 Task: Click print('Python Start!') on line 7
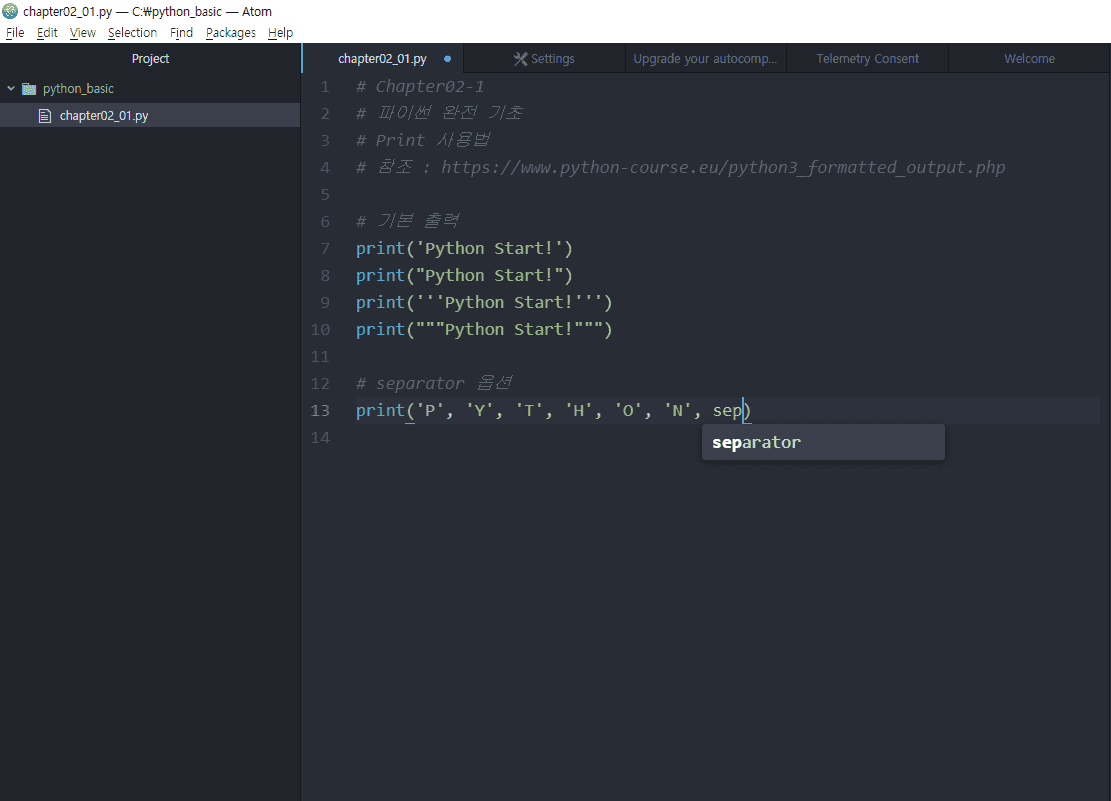click(464, 249)
